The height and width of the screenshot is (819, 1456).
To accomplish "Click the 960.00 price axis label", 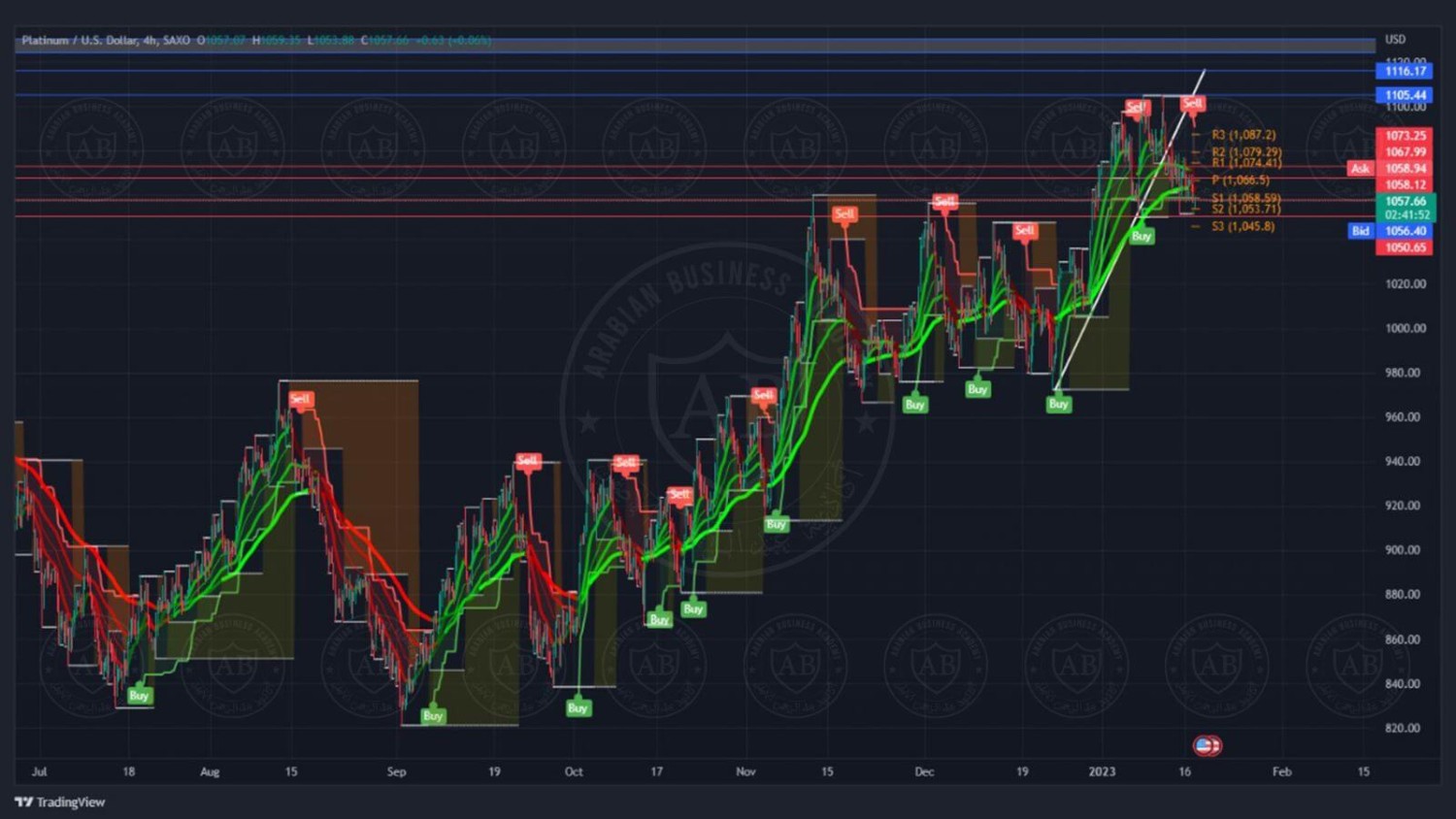I will coord(1403,417).
